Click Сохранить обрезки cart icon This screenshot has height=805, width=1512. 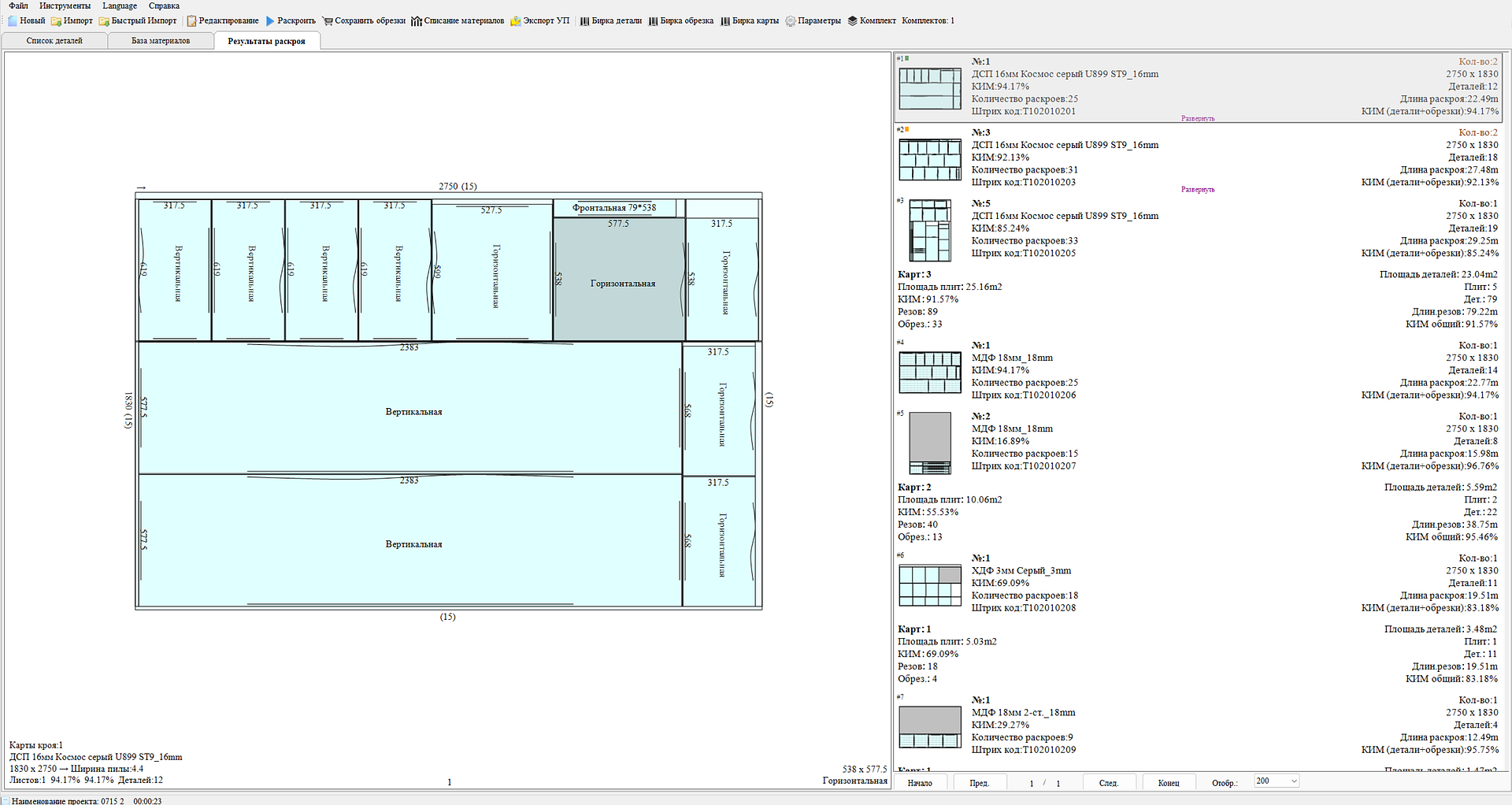pos(328,20)
